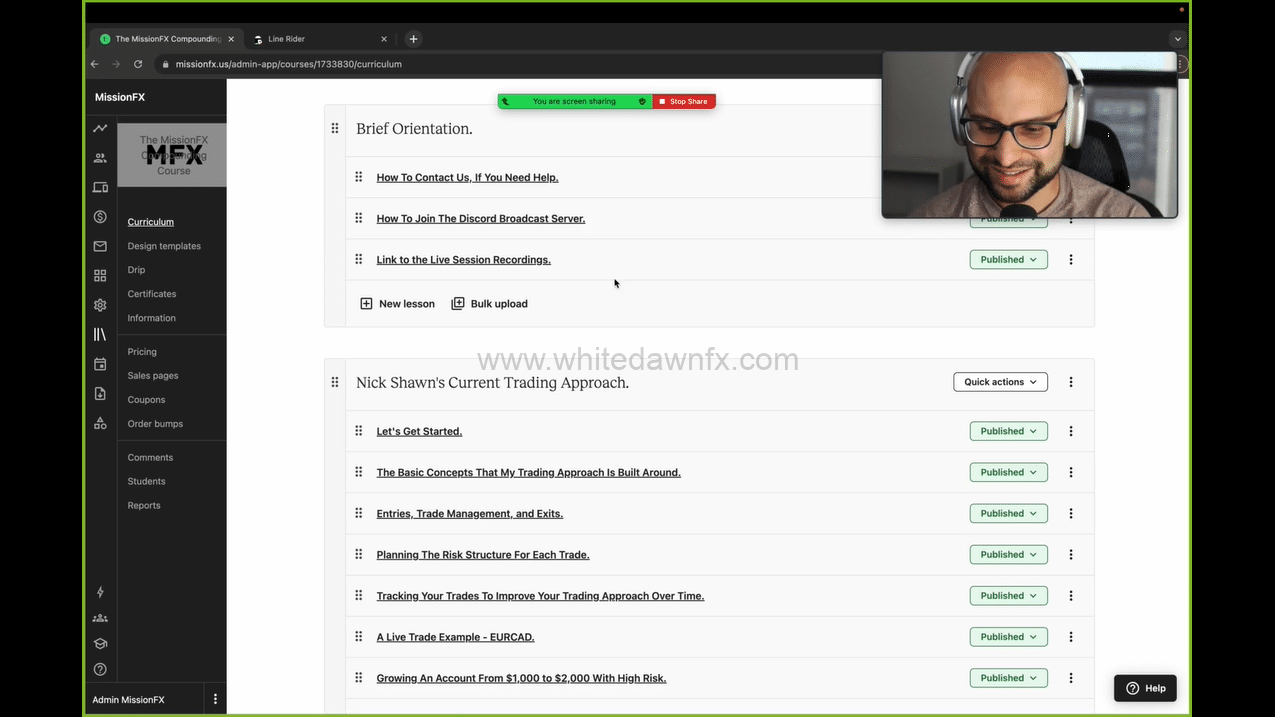Open Published dropdown for A Live Trade Example
Screen dimensions: 1276x718
pyautogui.click(x=1008, y=637)
